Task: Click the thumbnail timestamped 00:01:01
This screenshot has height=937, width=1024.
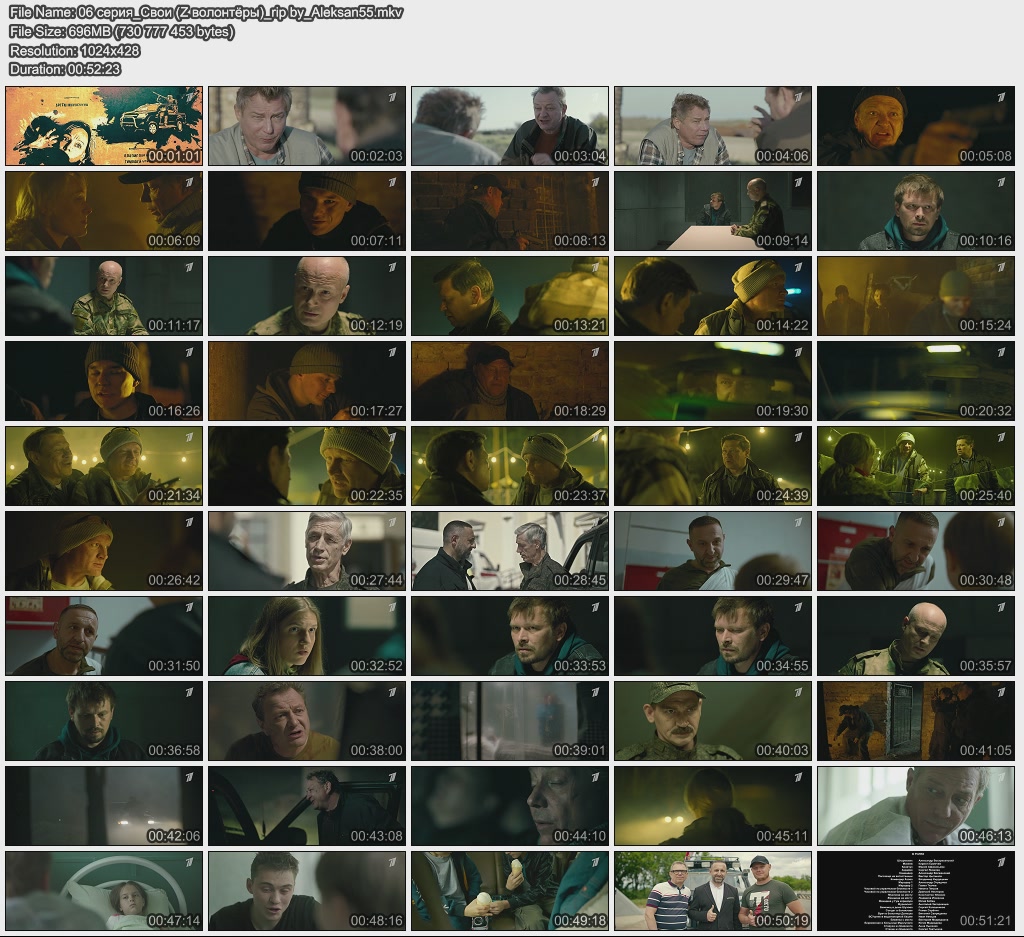Action: (x=104, y=126)
